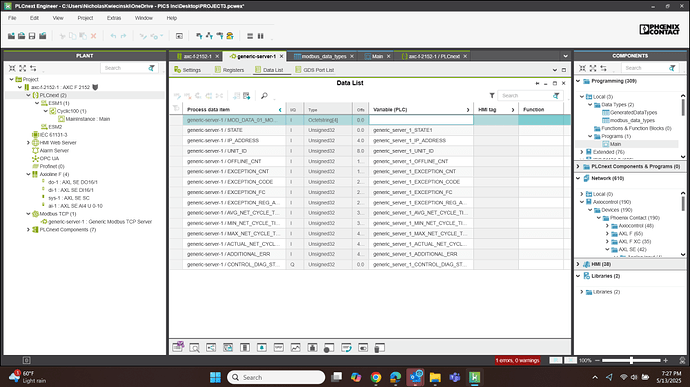Viewport: 690px width, 387px height.
Task: Switch to the Registers tab
Action: tap(229, 70)
